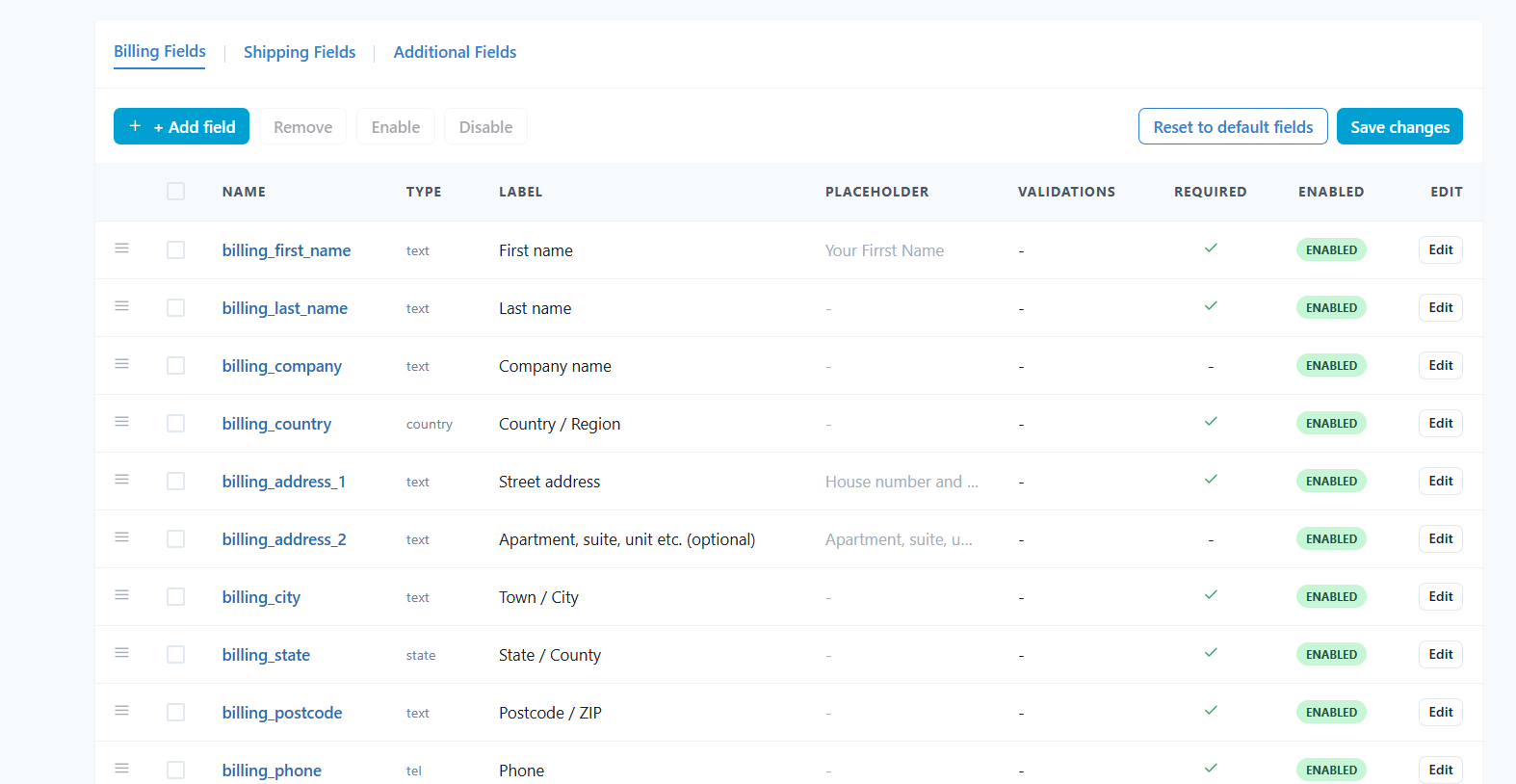Open the billing_first_name field link
This screenshot has height=784, width=1516.
[286, 250]
